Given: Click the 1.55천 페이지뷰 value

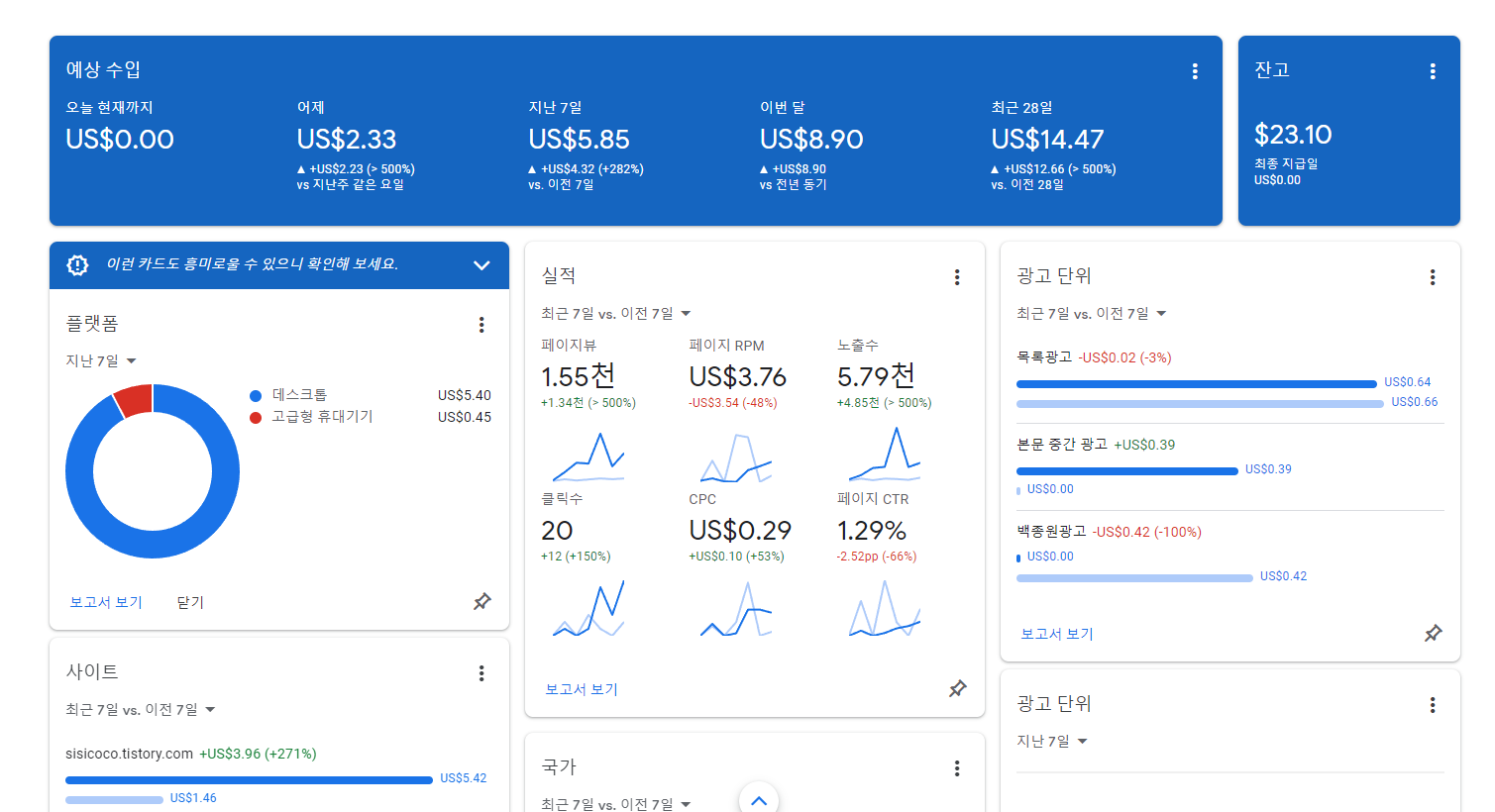Looking at the screenshot, I should (579, 376).
